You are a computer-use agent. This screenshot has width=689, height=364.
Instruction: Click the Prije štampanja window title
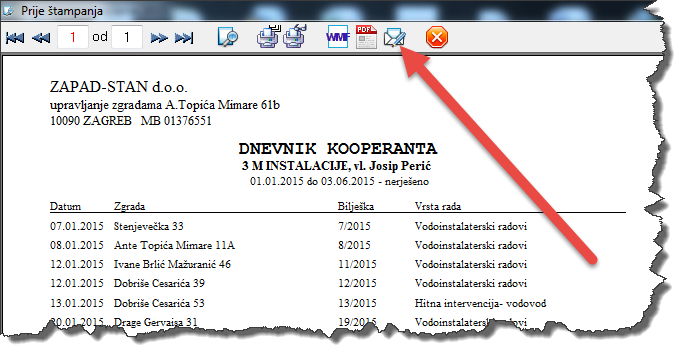click(x=62, y=11)
